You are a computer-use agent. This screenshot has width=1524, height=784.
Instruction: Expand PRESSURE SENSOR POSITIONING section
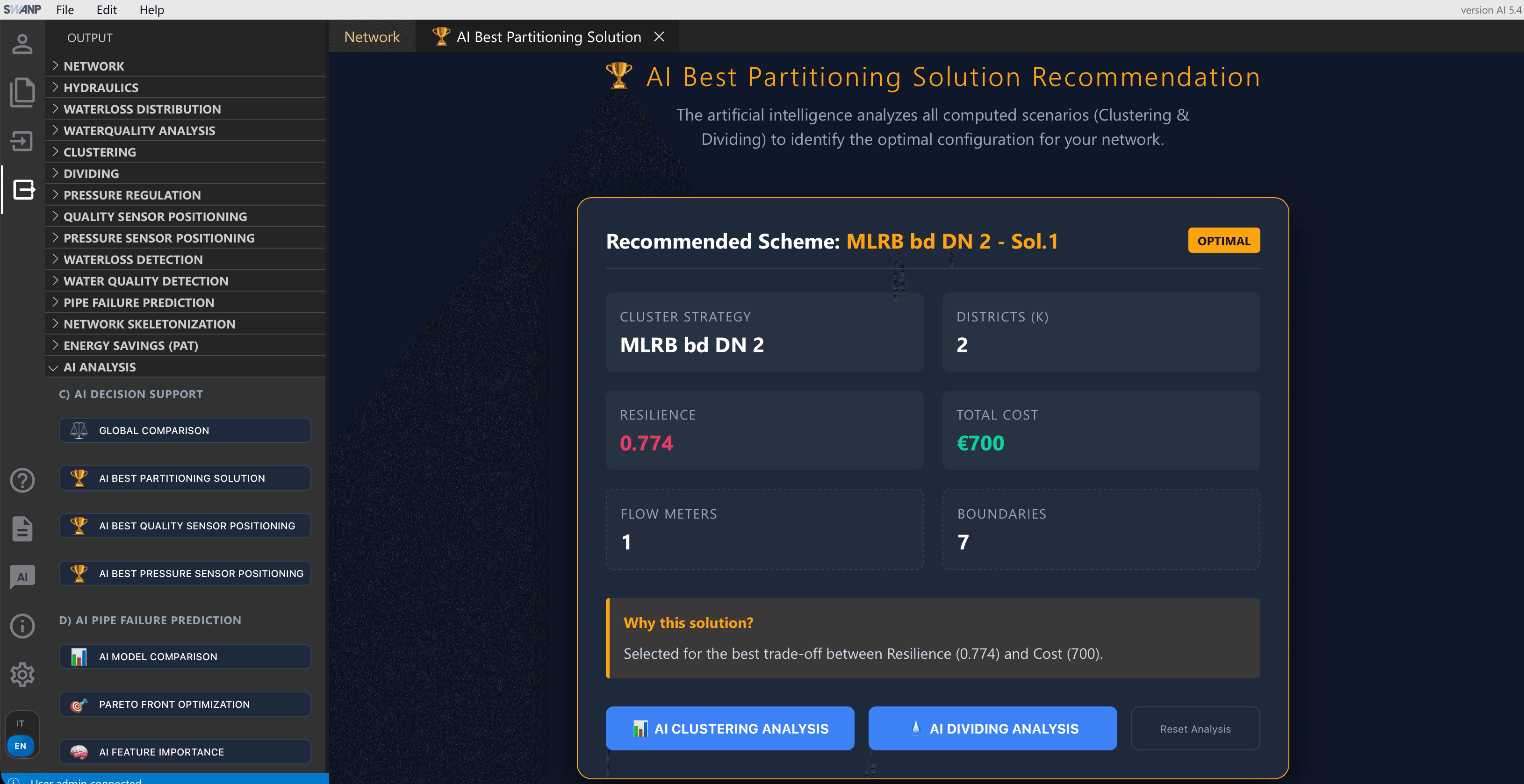coord(185,238)
